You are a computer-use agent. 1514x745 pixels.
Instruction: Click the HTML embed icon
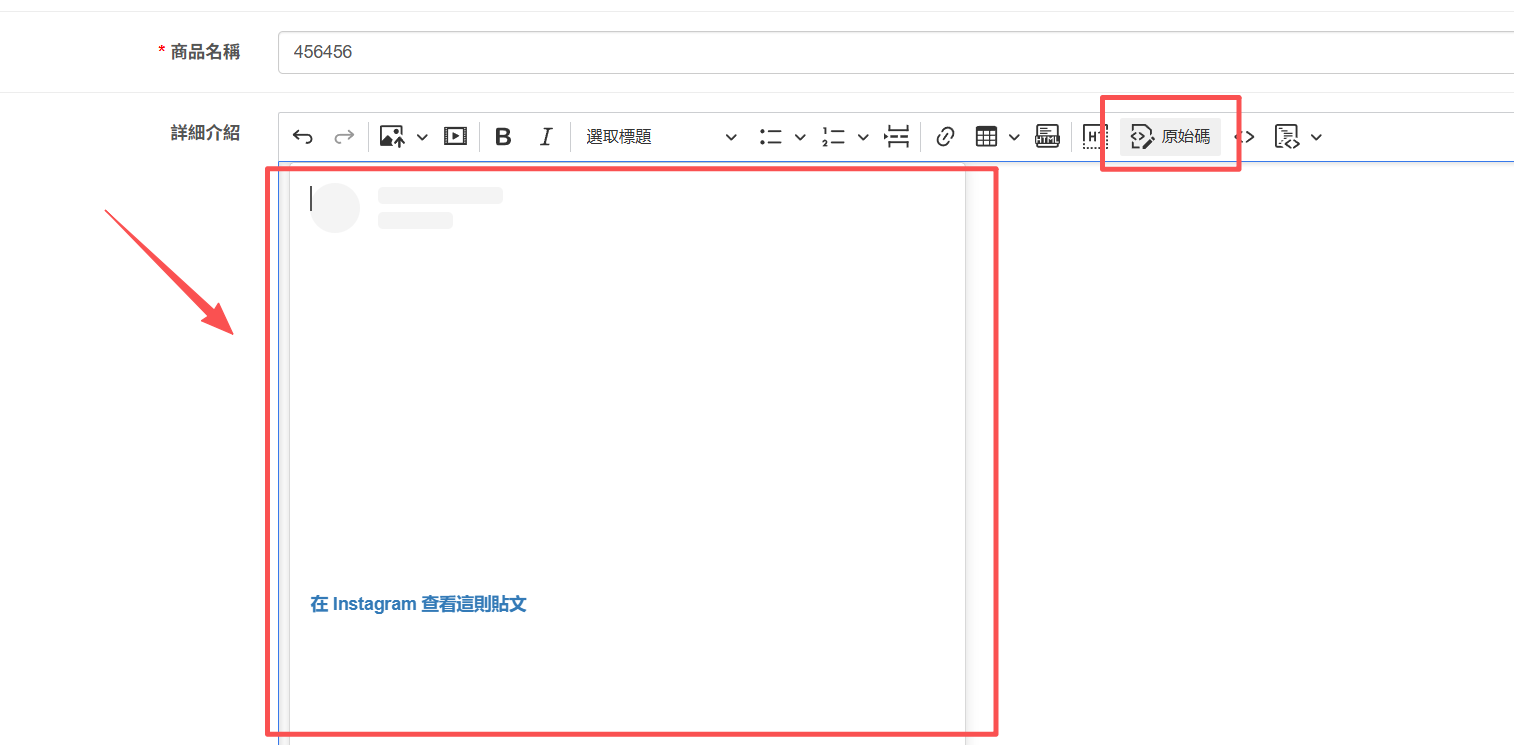1047,137
